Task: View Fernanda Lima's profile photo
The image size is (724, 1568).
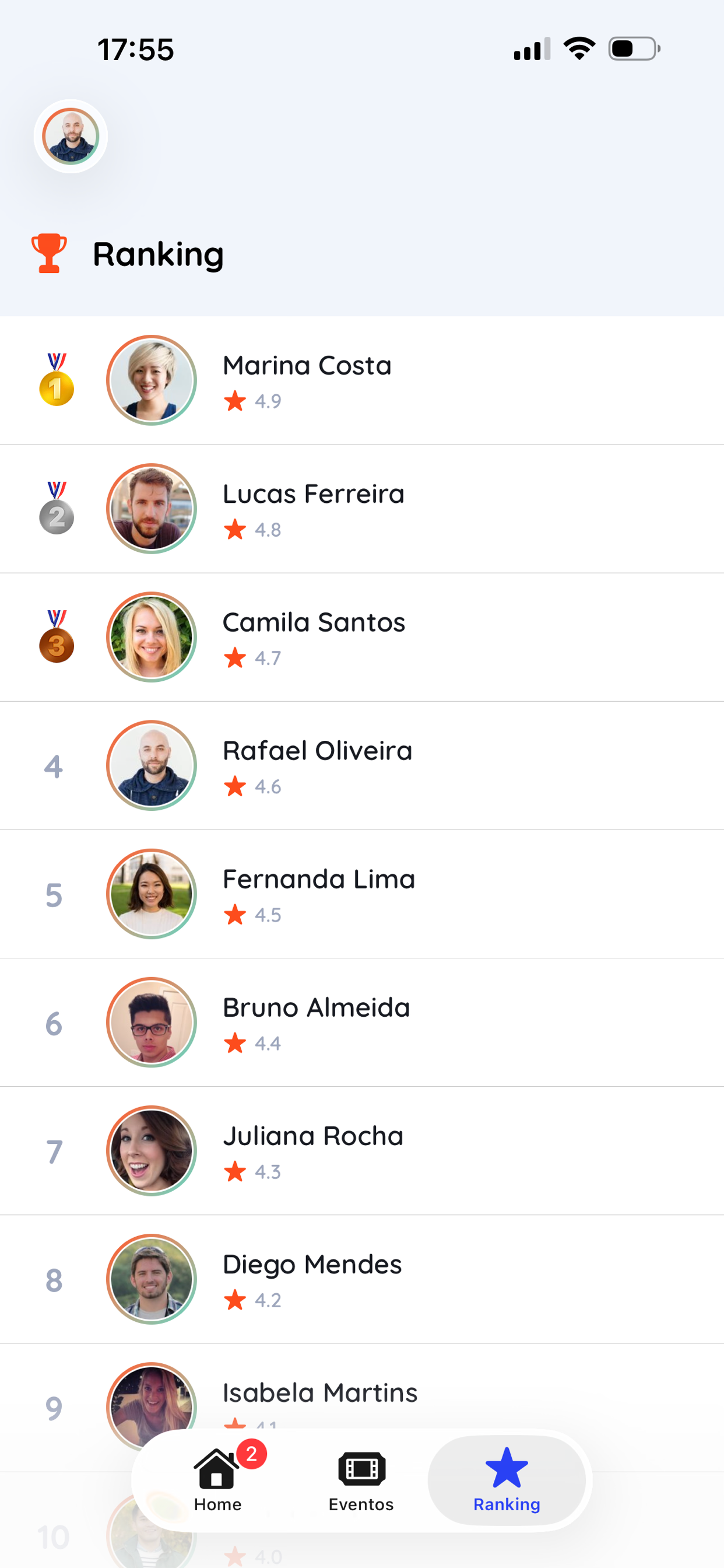Action: (x=152, y=894)
